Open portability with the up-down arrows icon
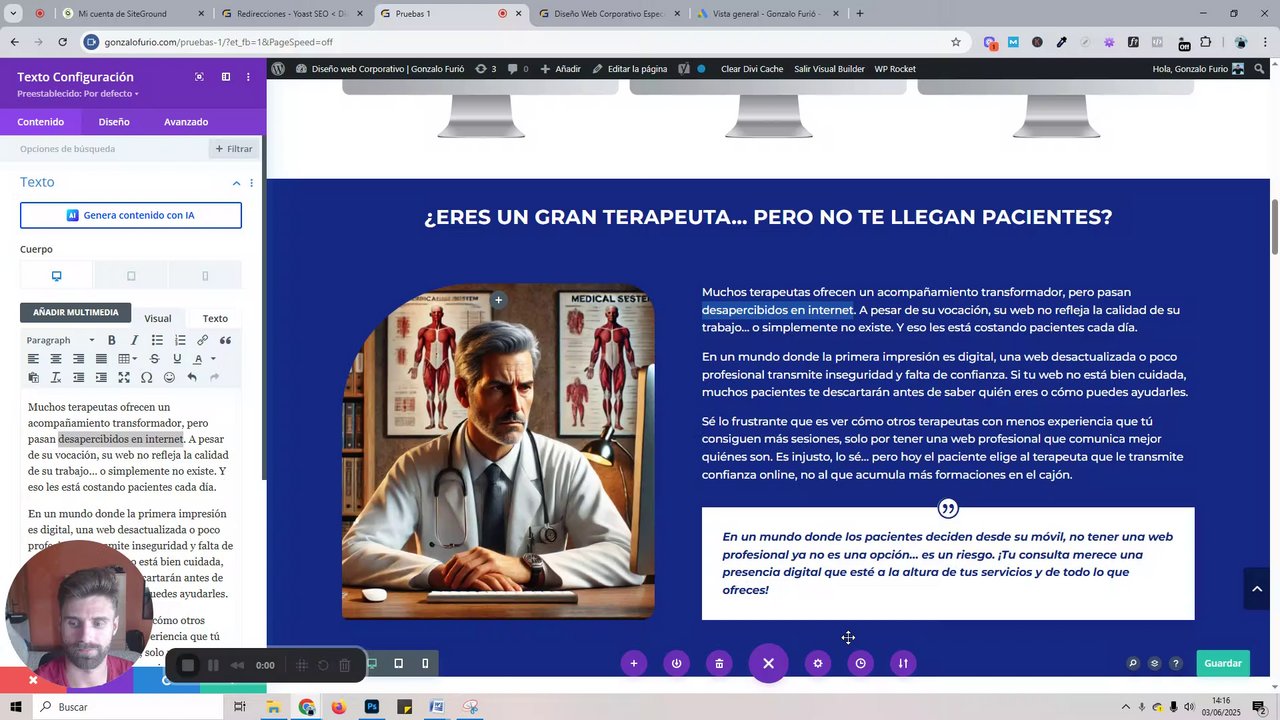1280x720 pixels. [x=903, y=663]
